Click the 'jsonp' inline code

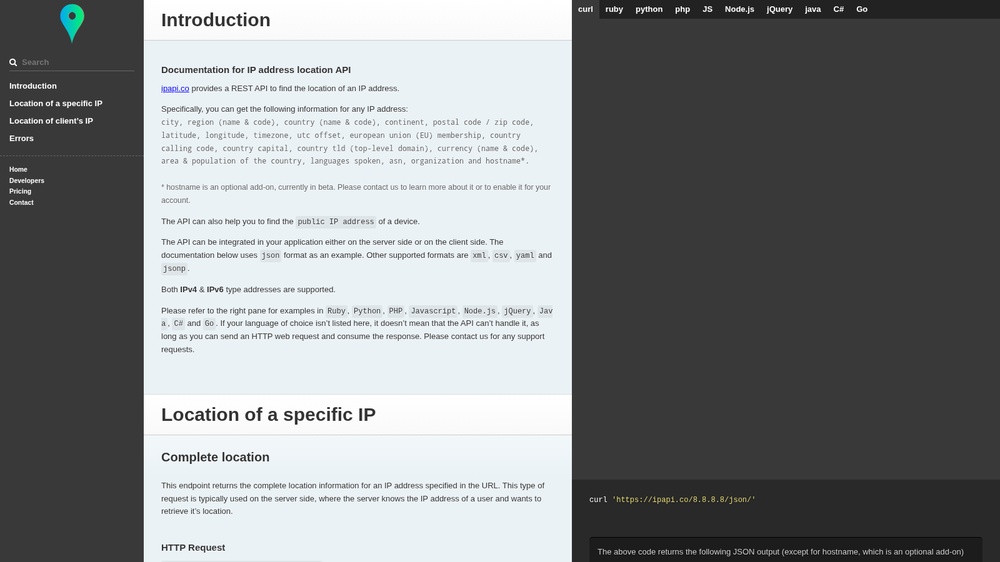click(173, 269)
